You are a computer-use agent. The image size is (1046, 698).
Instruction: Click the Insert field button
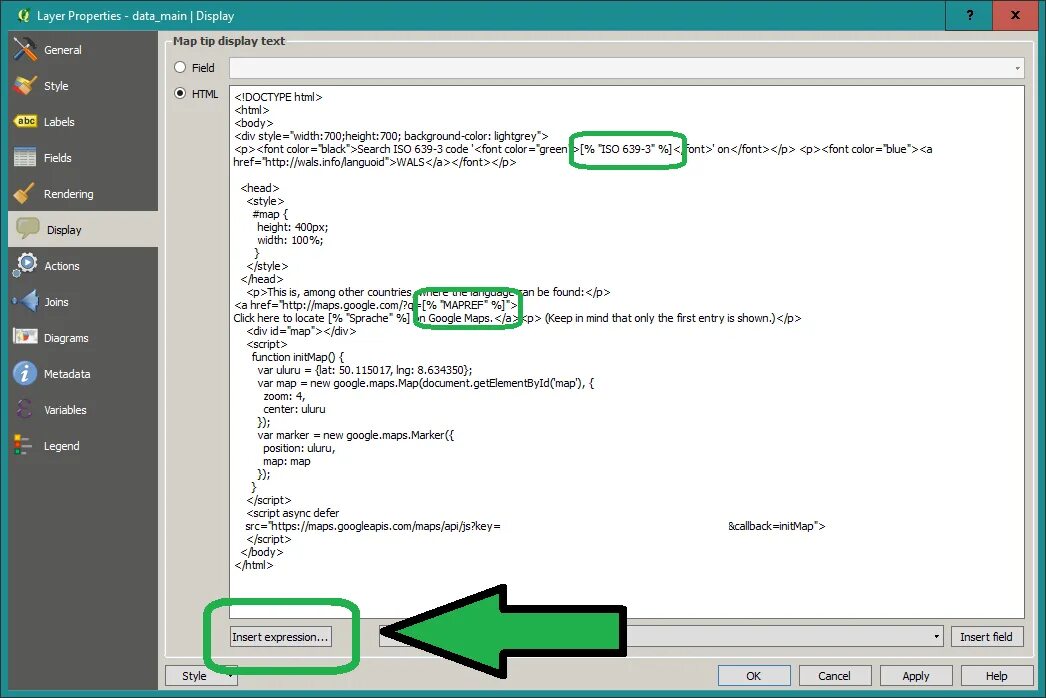(x=987, y=637)
